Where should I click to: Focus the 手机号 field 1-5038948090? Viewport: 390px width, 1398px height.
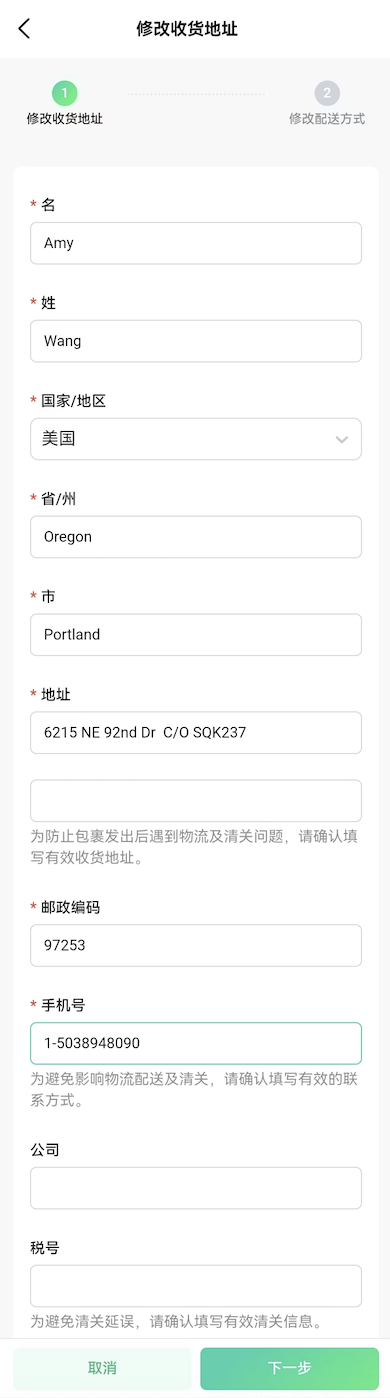tap(196, 1043)
